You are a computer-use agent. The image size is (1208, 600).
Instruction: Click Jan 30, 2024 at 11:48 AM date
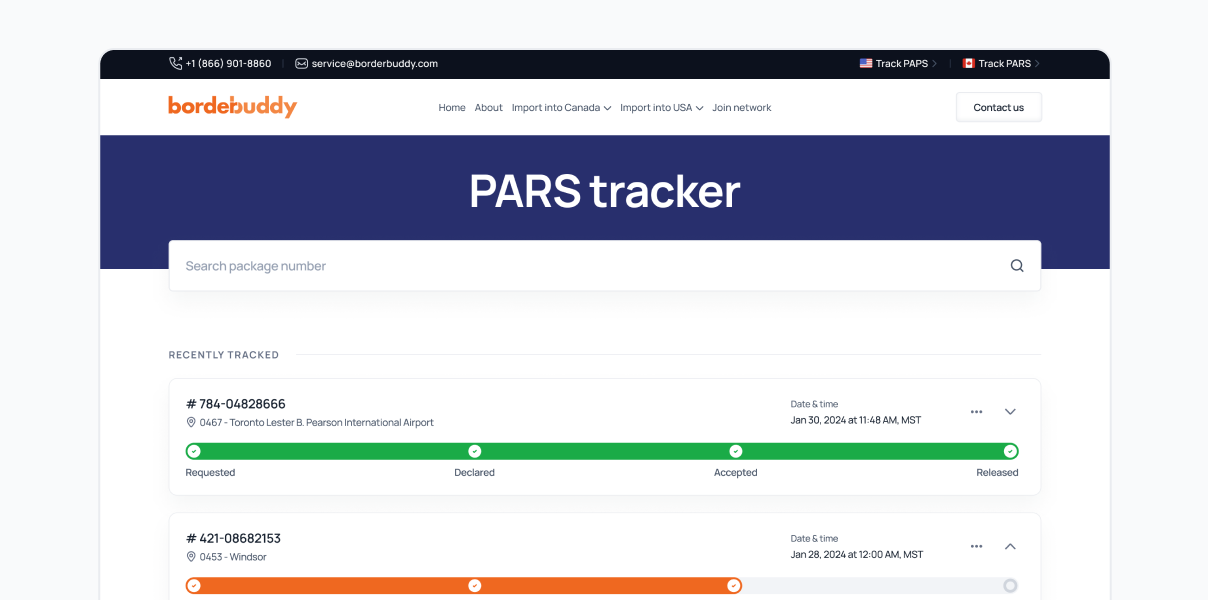(x=856, y=420)
